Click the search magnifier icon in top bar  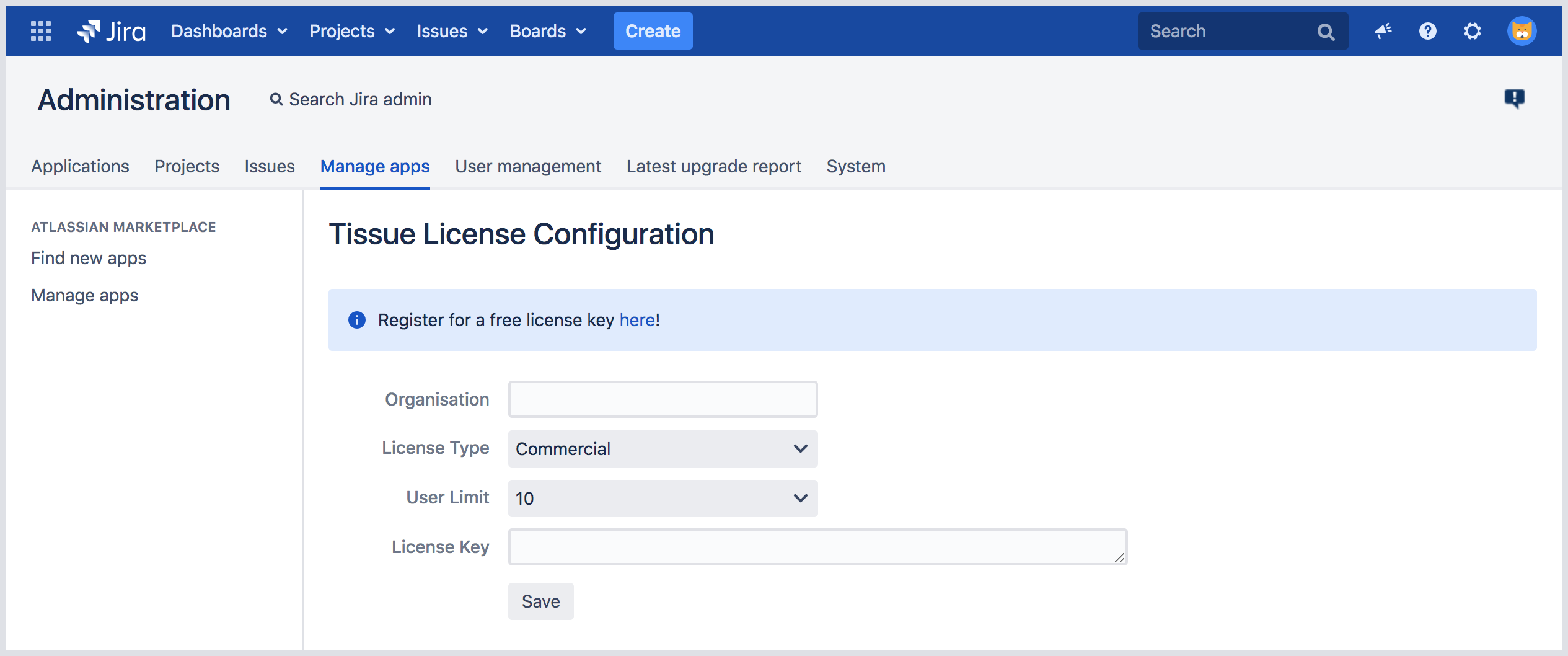[1326, 32]
